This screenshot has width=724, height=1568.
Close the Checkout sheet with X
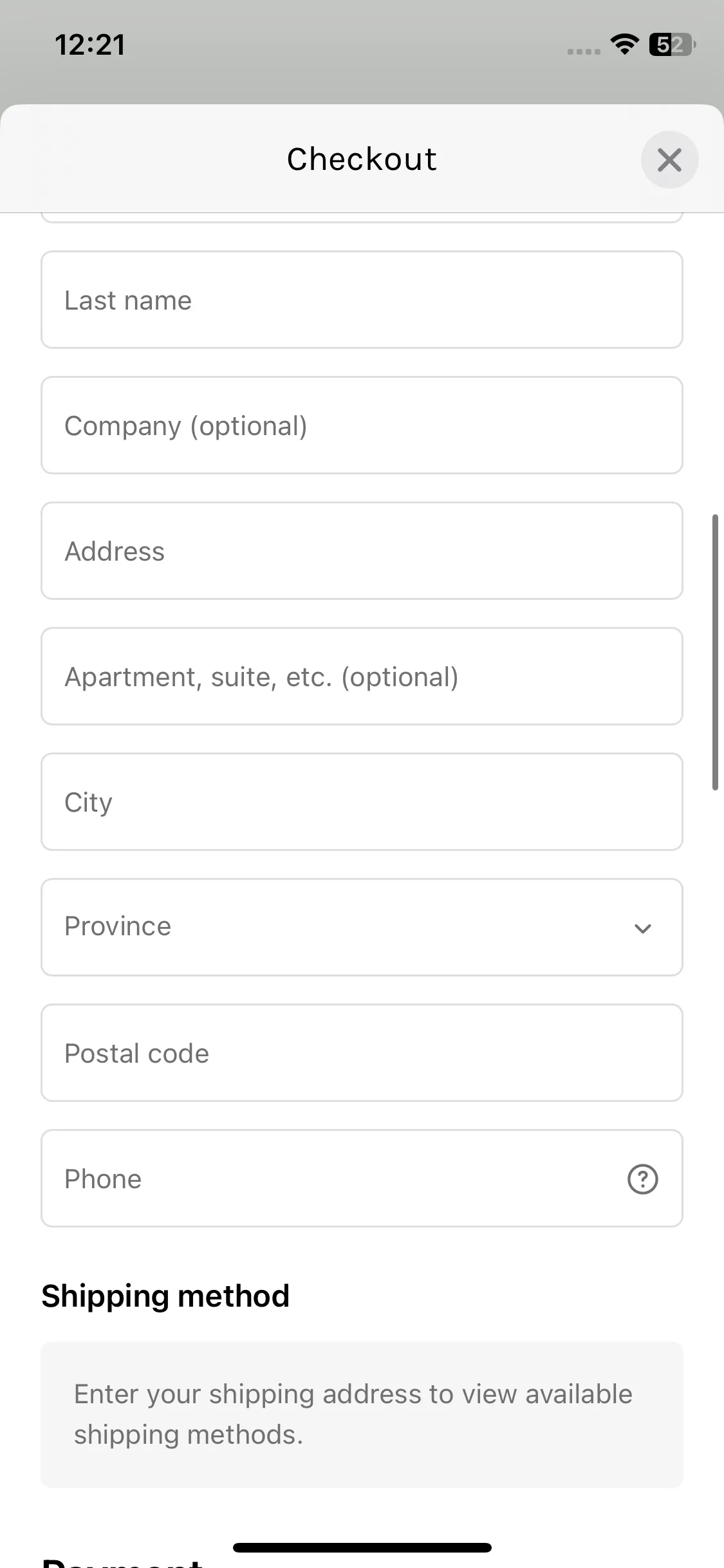[x=669, y=160]
